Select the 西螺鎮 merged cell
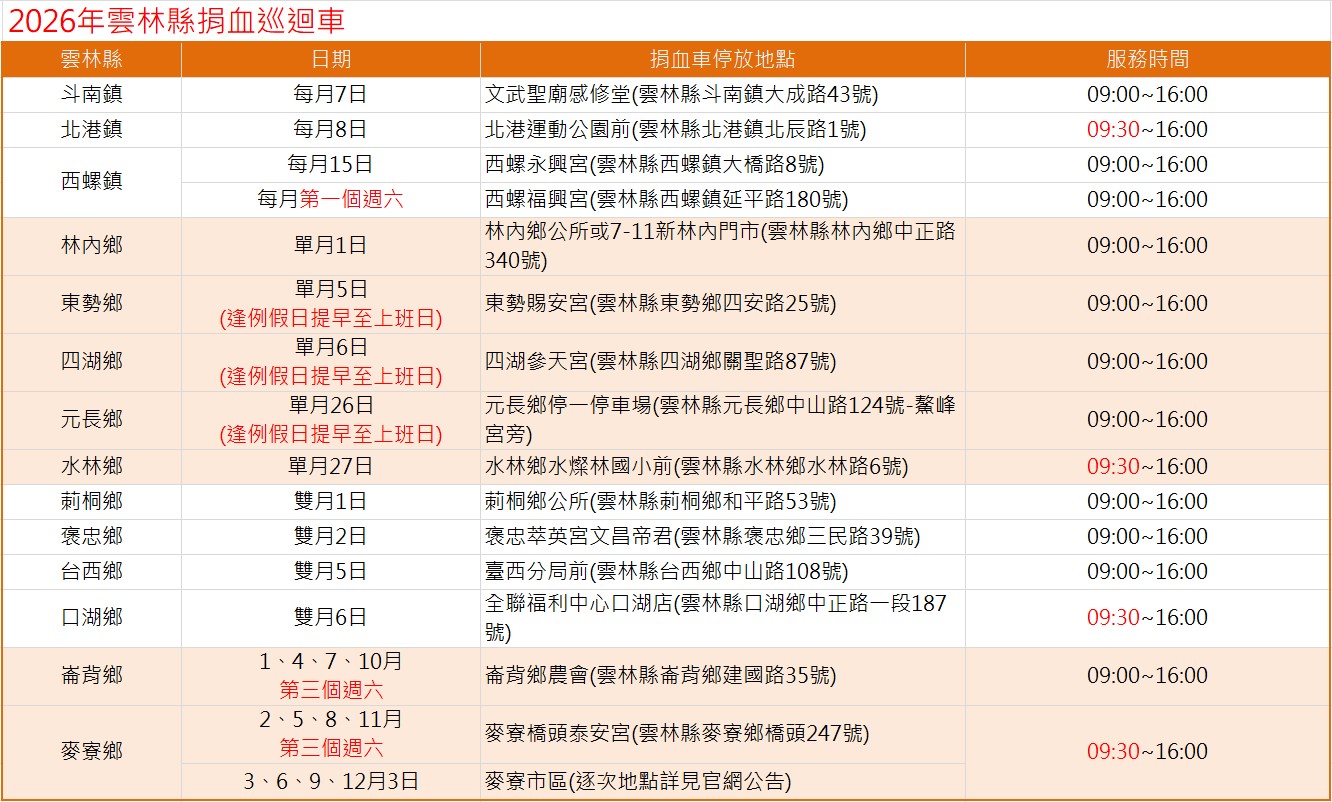The image size is (1332, 802). pos(91,182)
